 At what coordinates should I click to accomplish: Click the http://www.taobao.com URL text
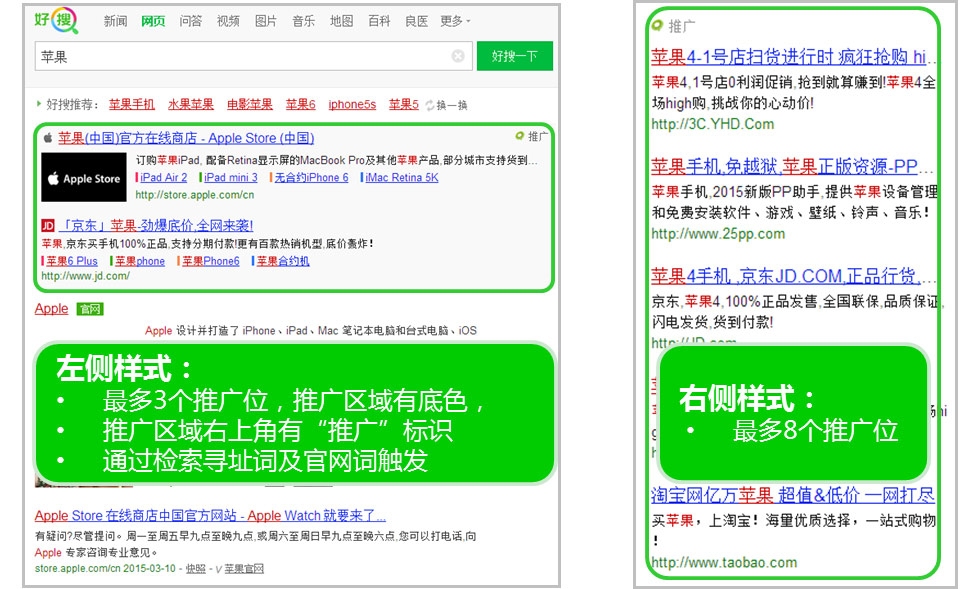[x=724, y=562]
